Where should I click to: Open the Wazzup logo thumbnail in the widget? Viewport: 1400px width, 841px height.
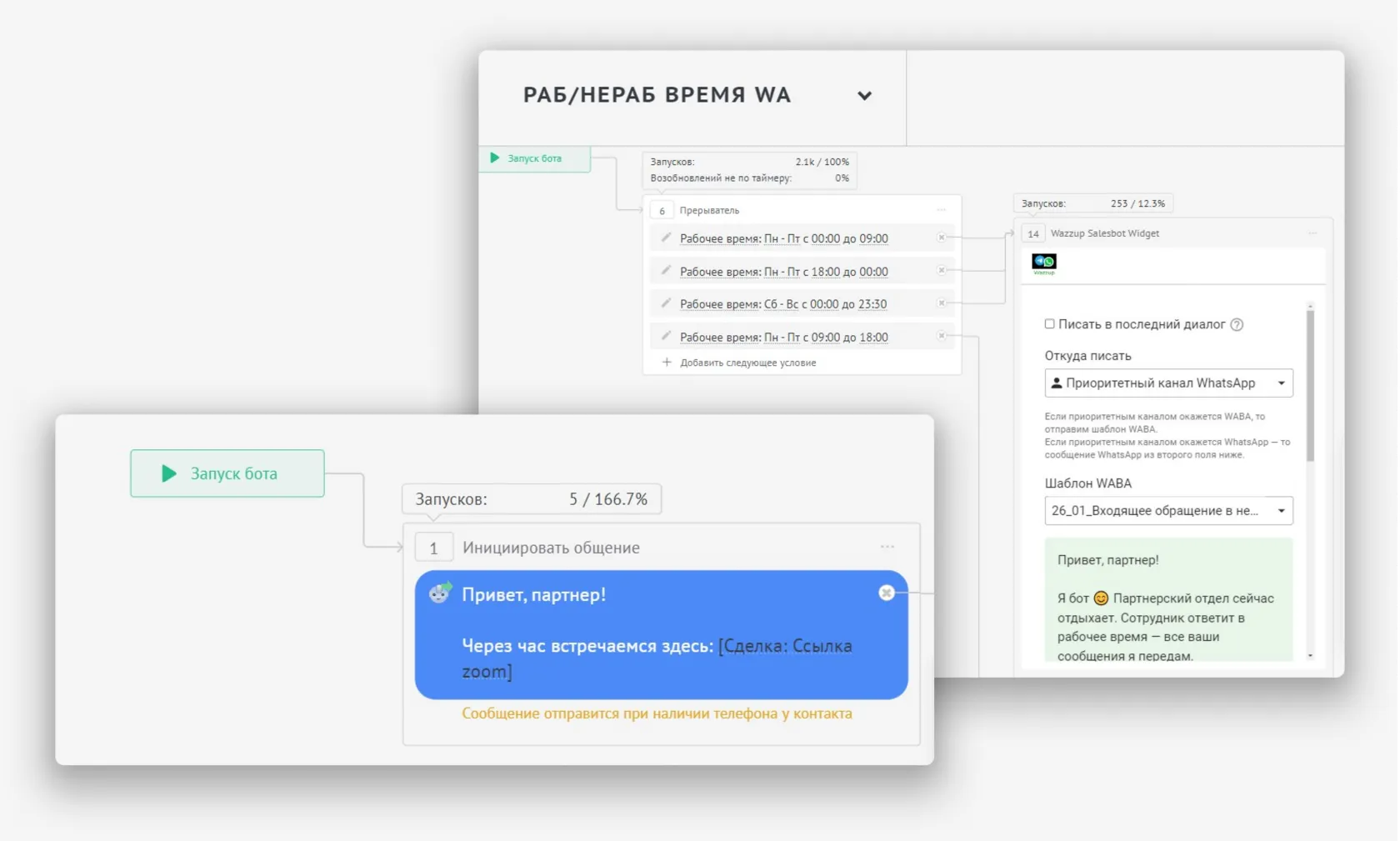1044,263
